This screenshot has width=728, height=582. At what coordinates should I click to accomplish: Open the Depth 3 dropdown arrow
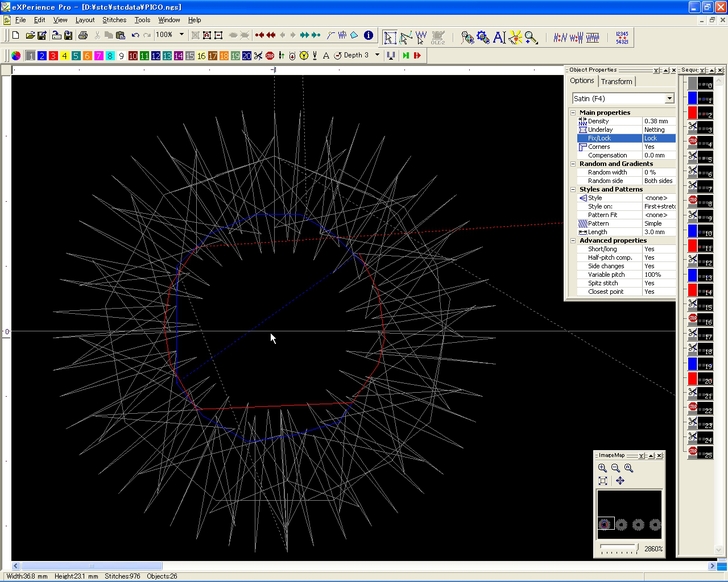click(377, 55)
